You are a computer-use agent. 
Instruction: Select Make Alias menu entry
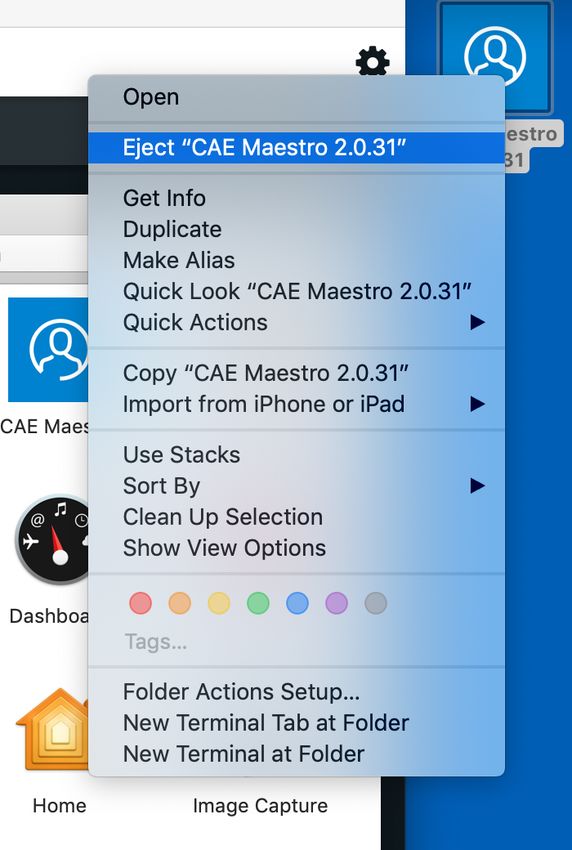(296, 260)
